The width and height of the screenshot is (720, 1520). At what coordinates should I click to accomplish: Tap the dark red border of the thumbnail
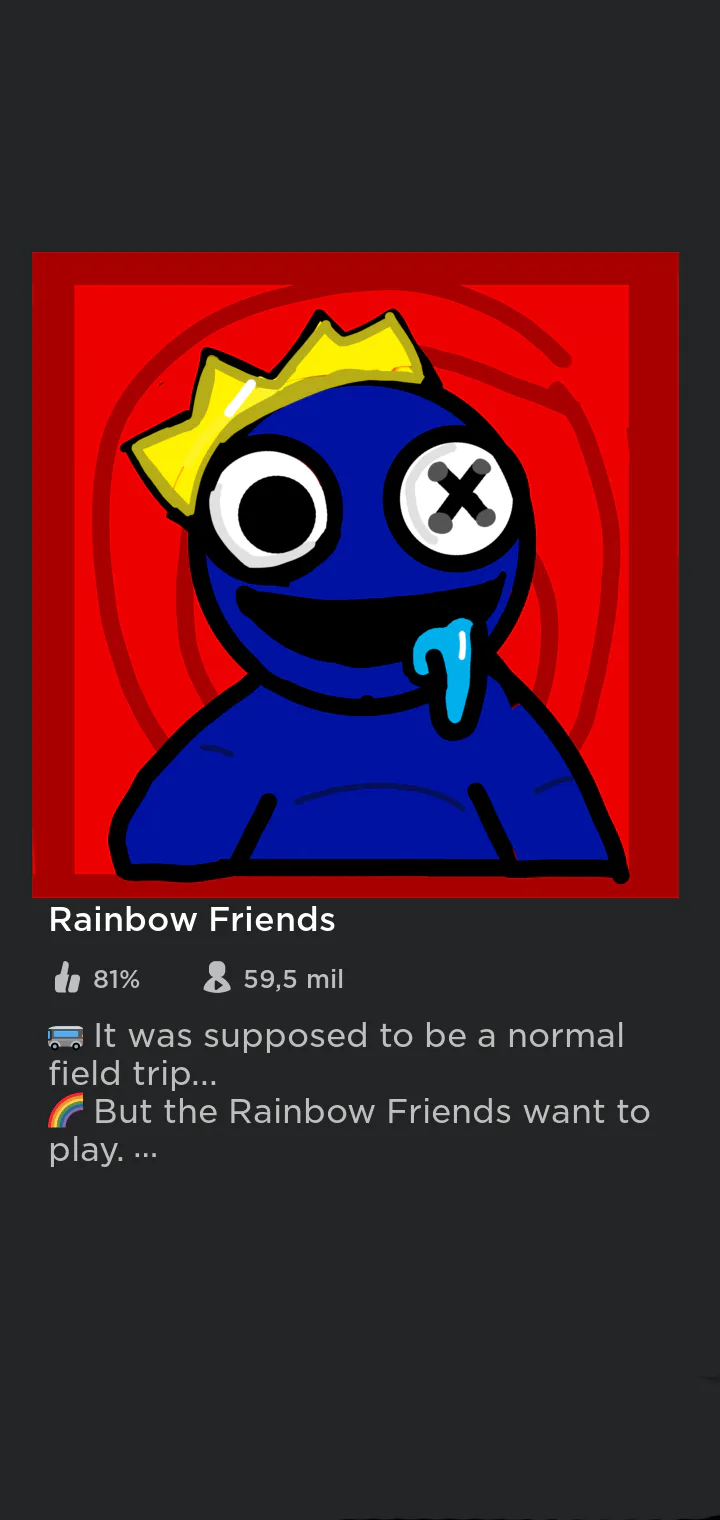(x=355, y=268)
